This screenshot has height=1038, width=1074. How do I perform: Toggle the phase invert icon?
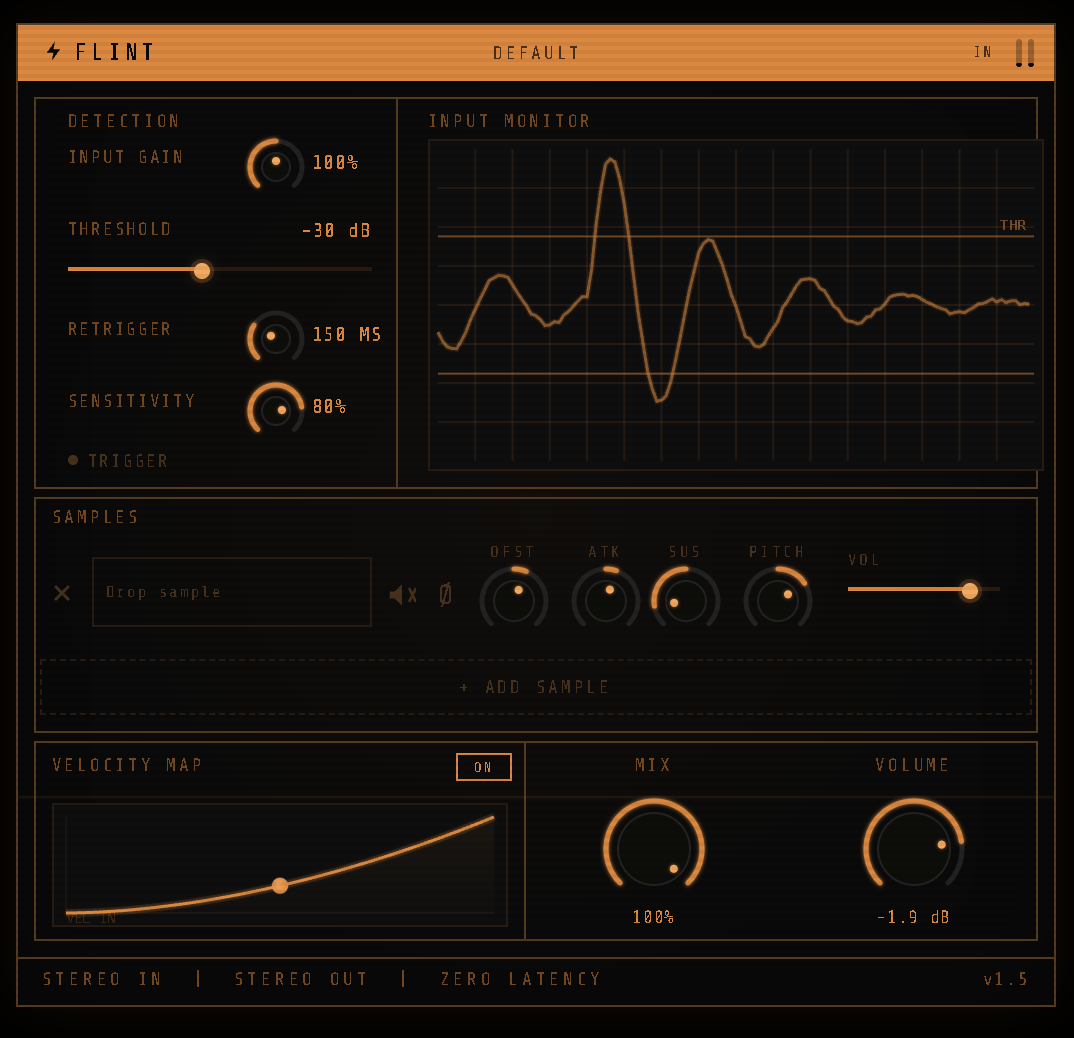[445, 594]
